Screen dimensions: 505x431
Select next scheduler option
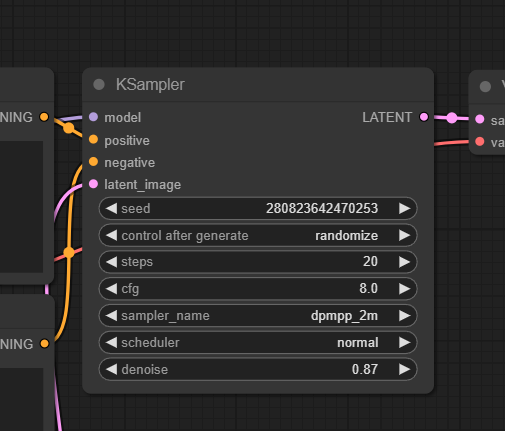coord(404,342)
